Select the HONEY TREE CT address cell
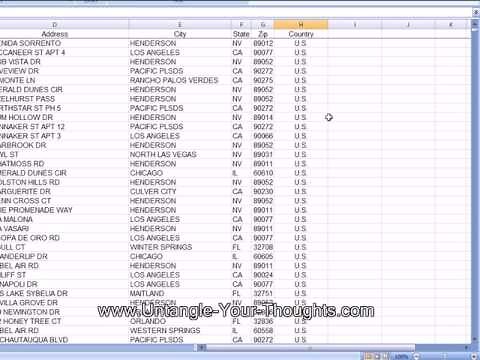The image size is (480, 360). pyautogui.click(x=64, y=321)
